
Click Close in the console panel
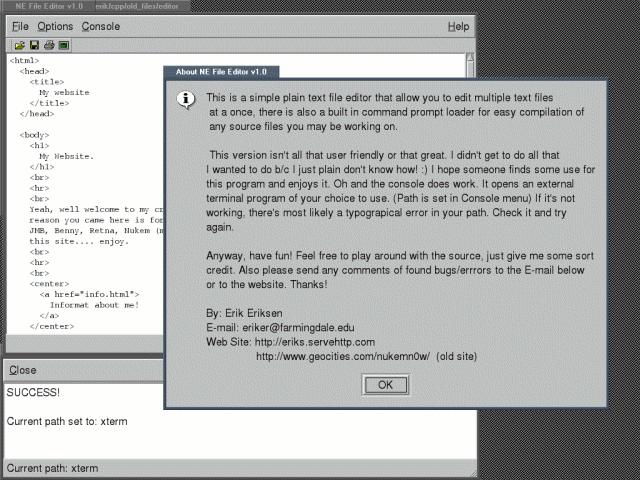tap(23, 370)
